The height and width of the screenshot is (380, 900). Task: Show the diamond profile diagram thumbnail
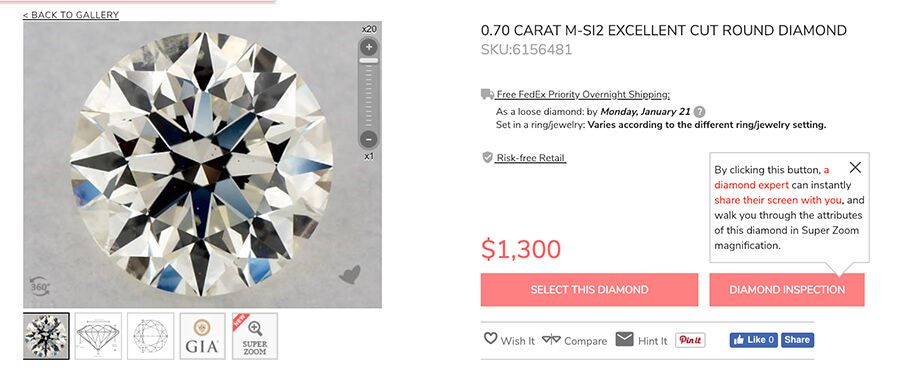pos(98,336)
